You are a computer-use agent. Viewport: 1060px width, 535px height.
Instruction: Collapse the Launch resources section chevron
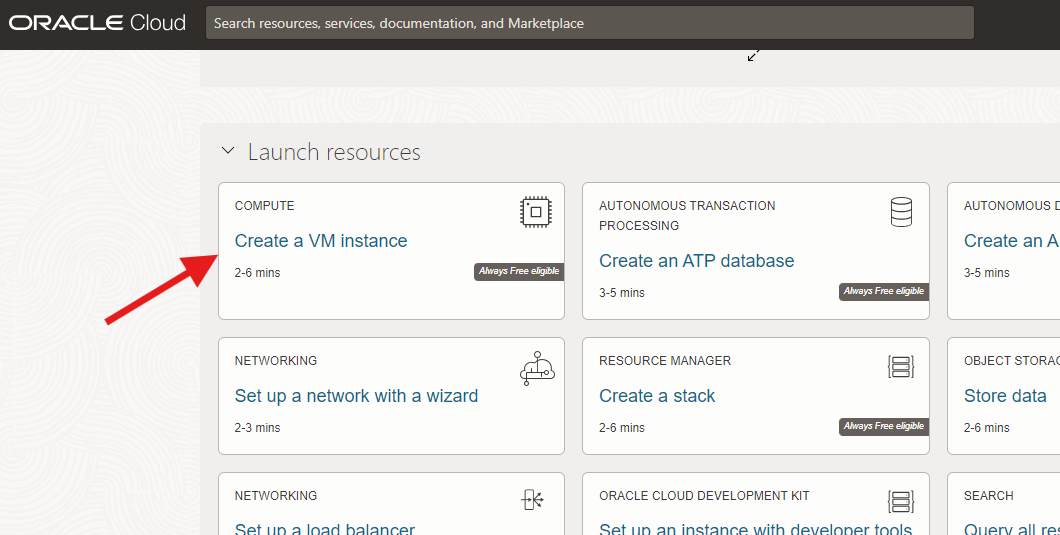coord(229,152)
